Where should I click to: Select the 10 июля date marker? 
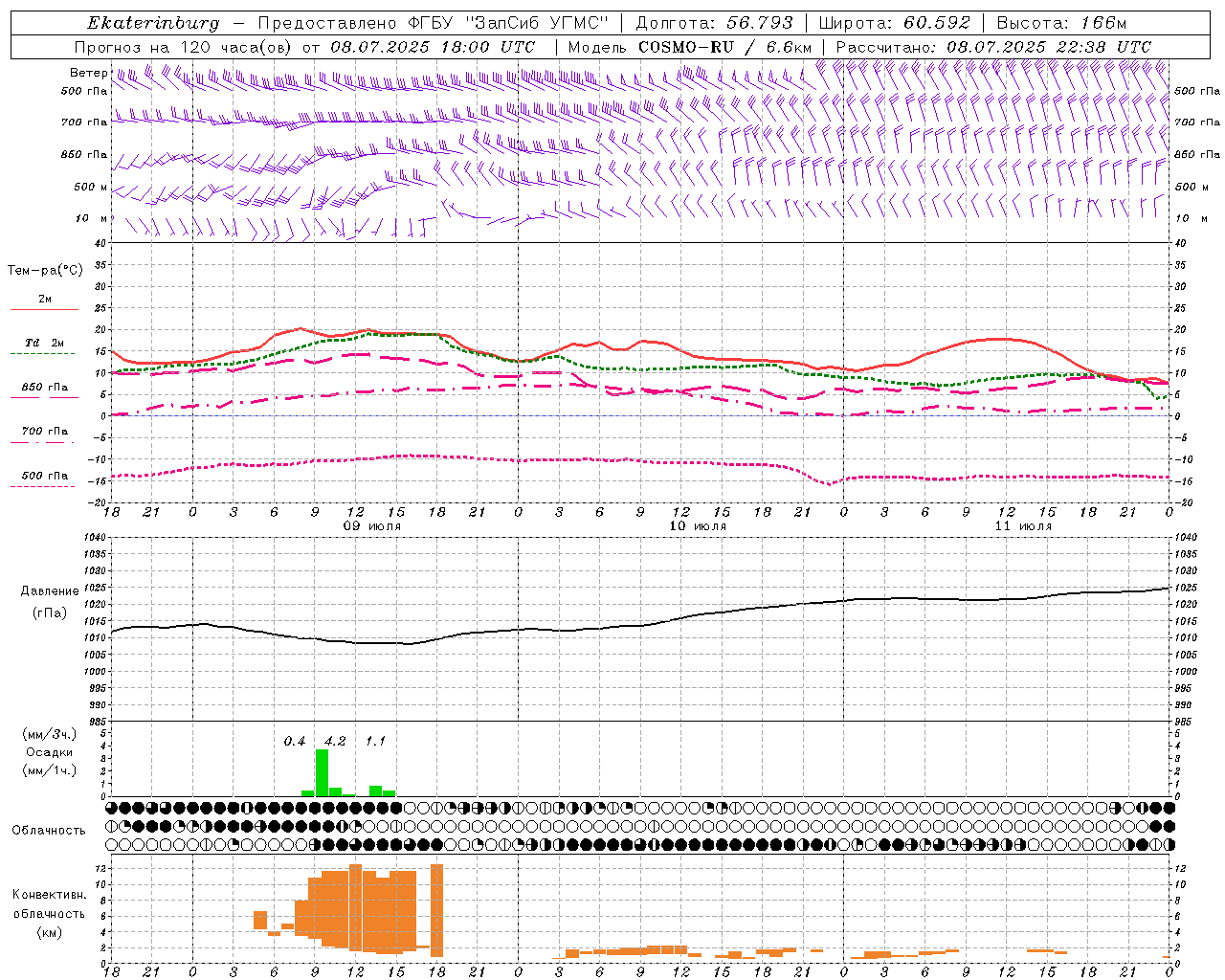coord(698,526)
